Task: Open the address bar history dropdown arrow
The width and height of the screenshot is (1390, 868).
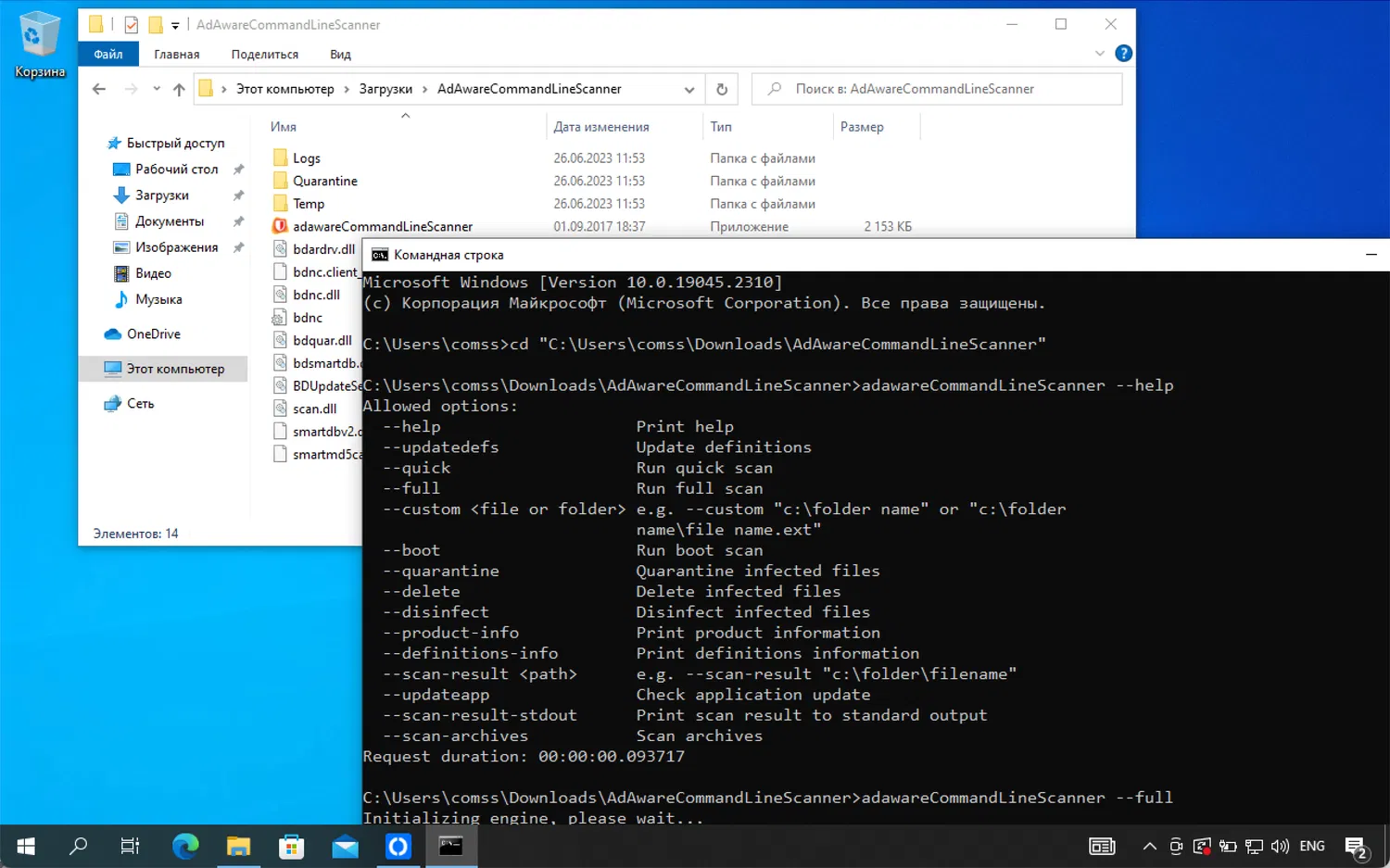Action: [x=689, y=90]
